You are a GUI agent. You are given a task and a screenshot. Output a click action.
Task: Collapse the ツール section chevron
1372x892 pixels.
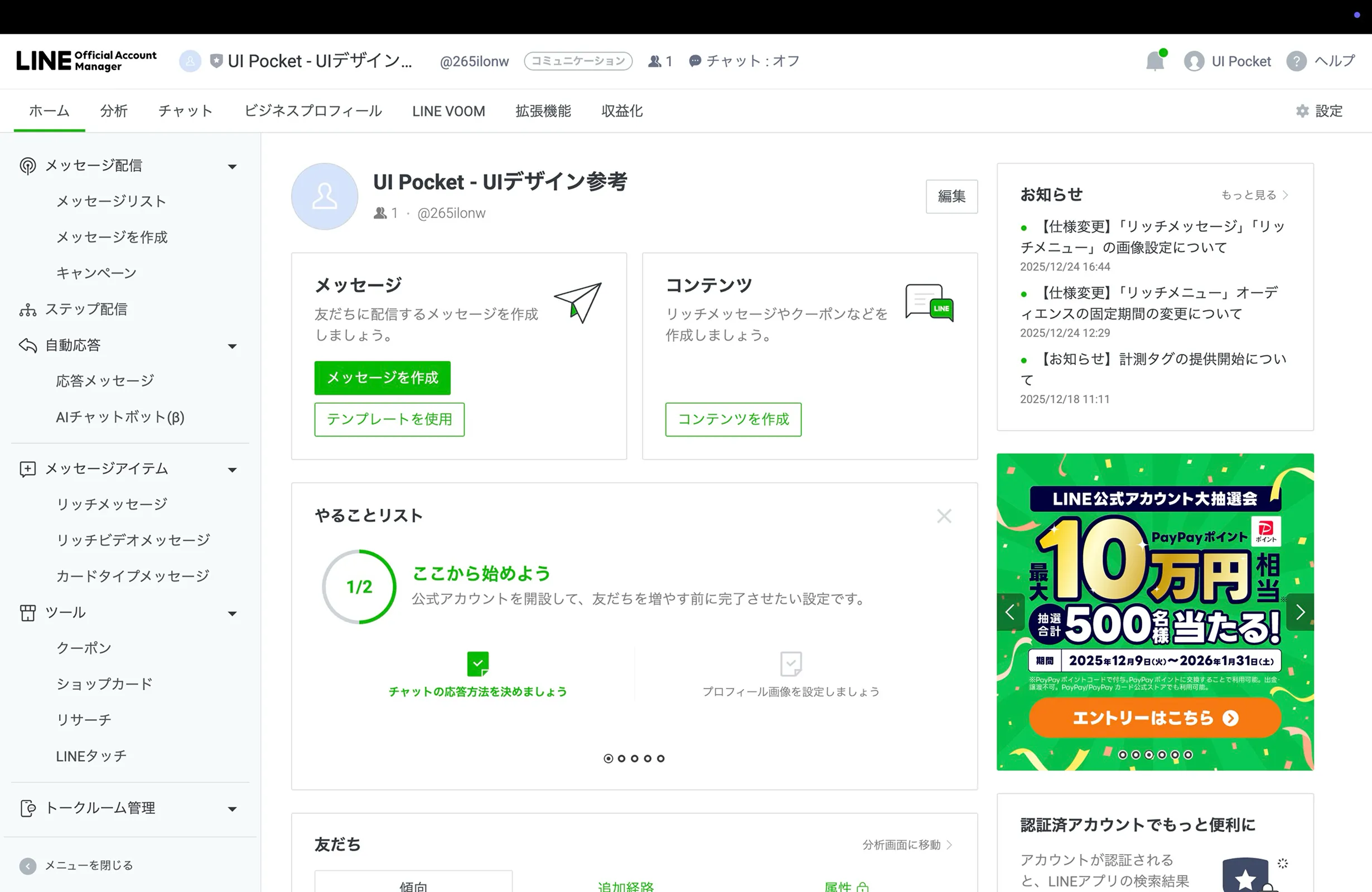click(233, 613)
